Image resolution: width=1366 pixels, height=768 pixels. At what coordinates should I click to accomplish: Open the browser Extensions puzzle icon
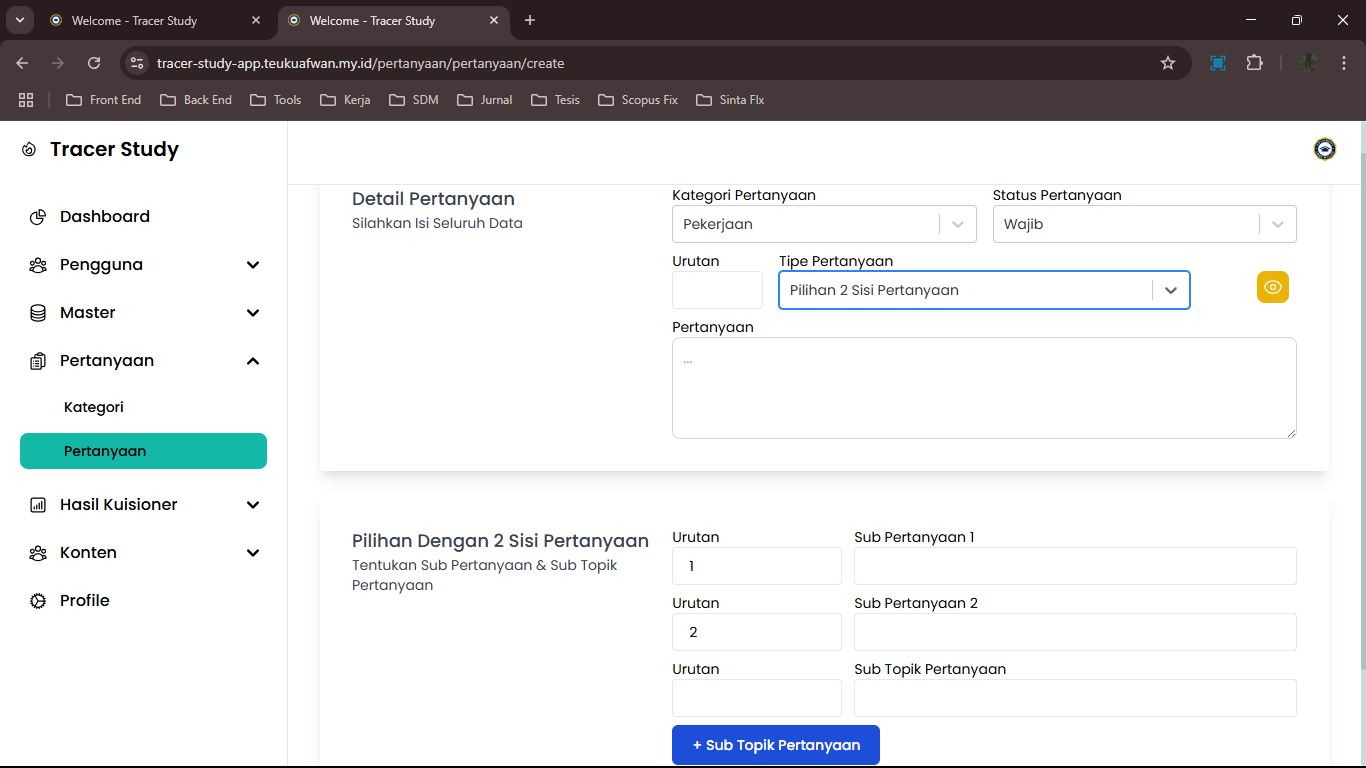[1254, 63]
